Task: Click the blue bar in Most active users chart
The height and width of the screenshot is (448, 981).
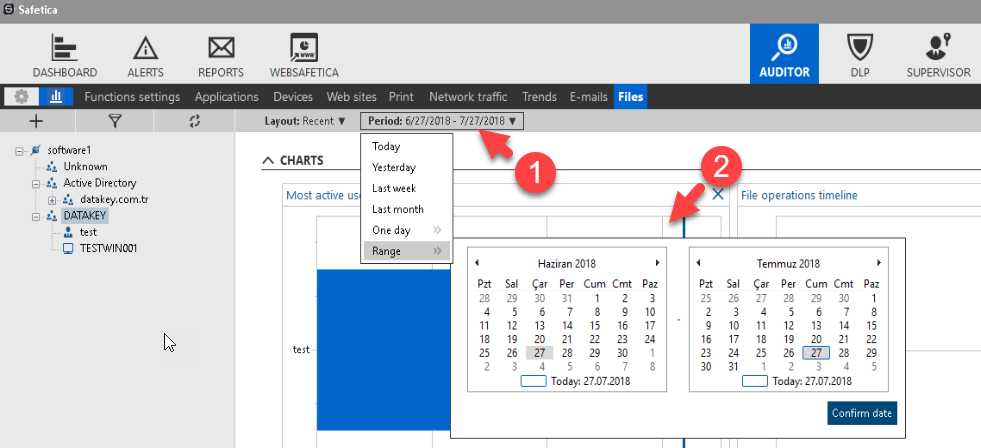Action: coord(384,350)
